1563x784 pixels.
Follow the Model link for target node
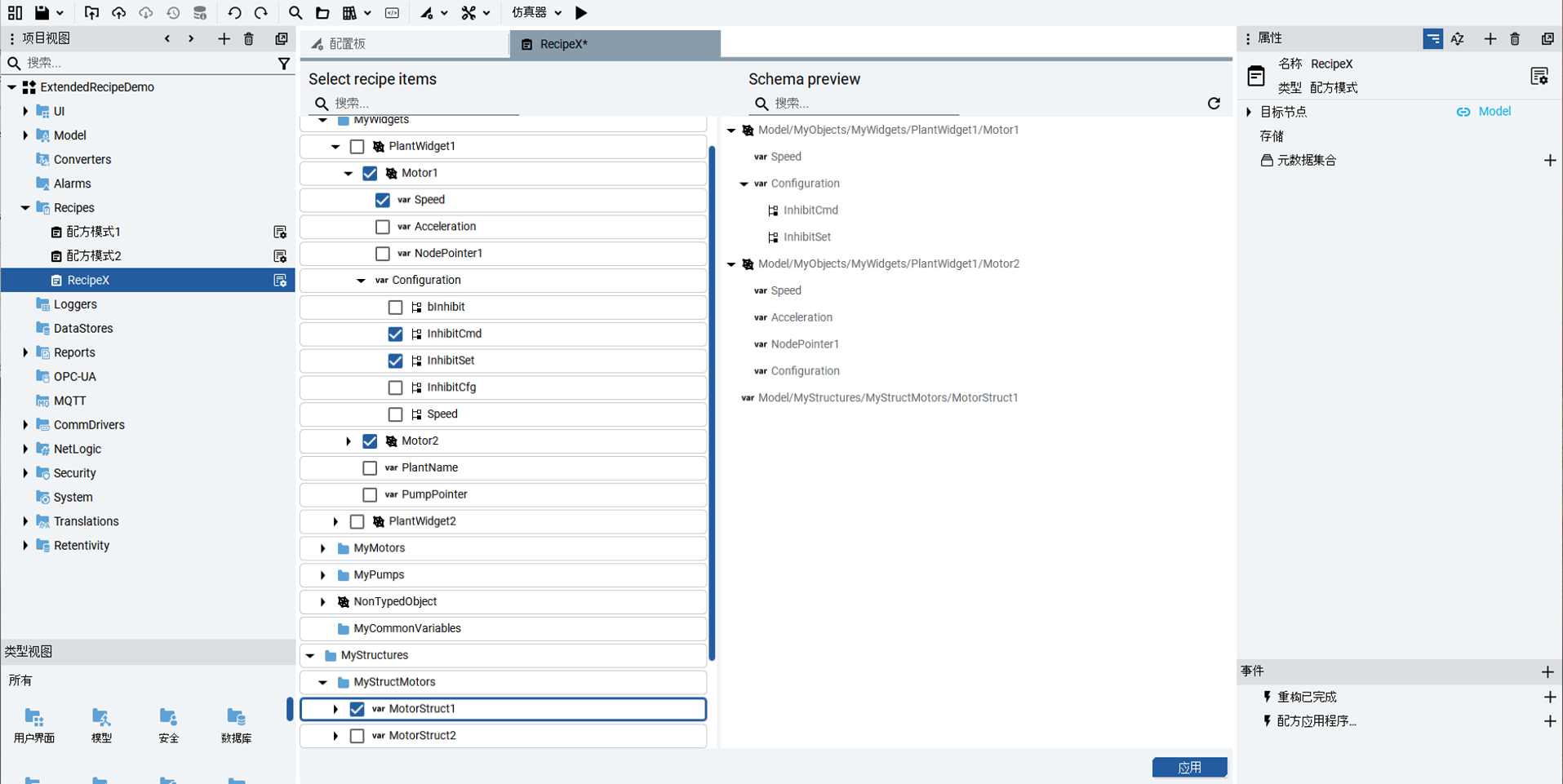(1494, 112)
